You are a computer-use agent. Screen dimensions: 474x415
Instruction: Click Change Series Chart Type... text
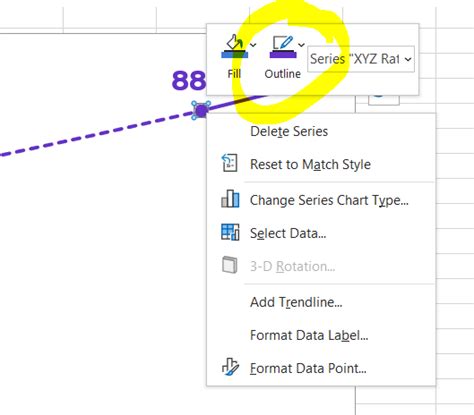click(x=329, y=200)
